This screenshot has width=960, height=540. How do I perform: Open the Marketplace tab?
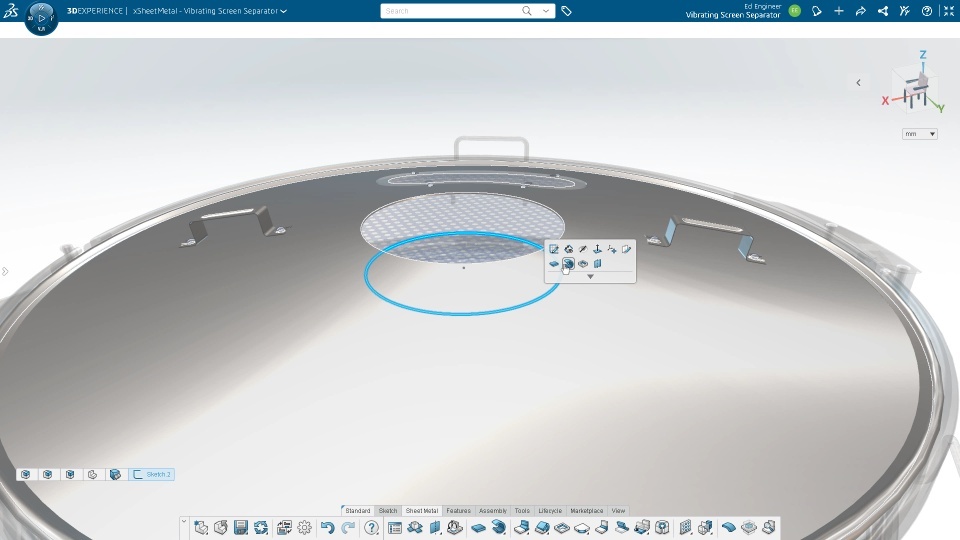click(587, 511)
